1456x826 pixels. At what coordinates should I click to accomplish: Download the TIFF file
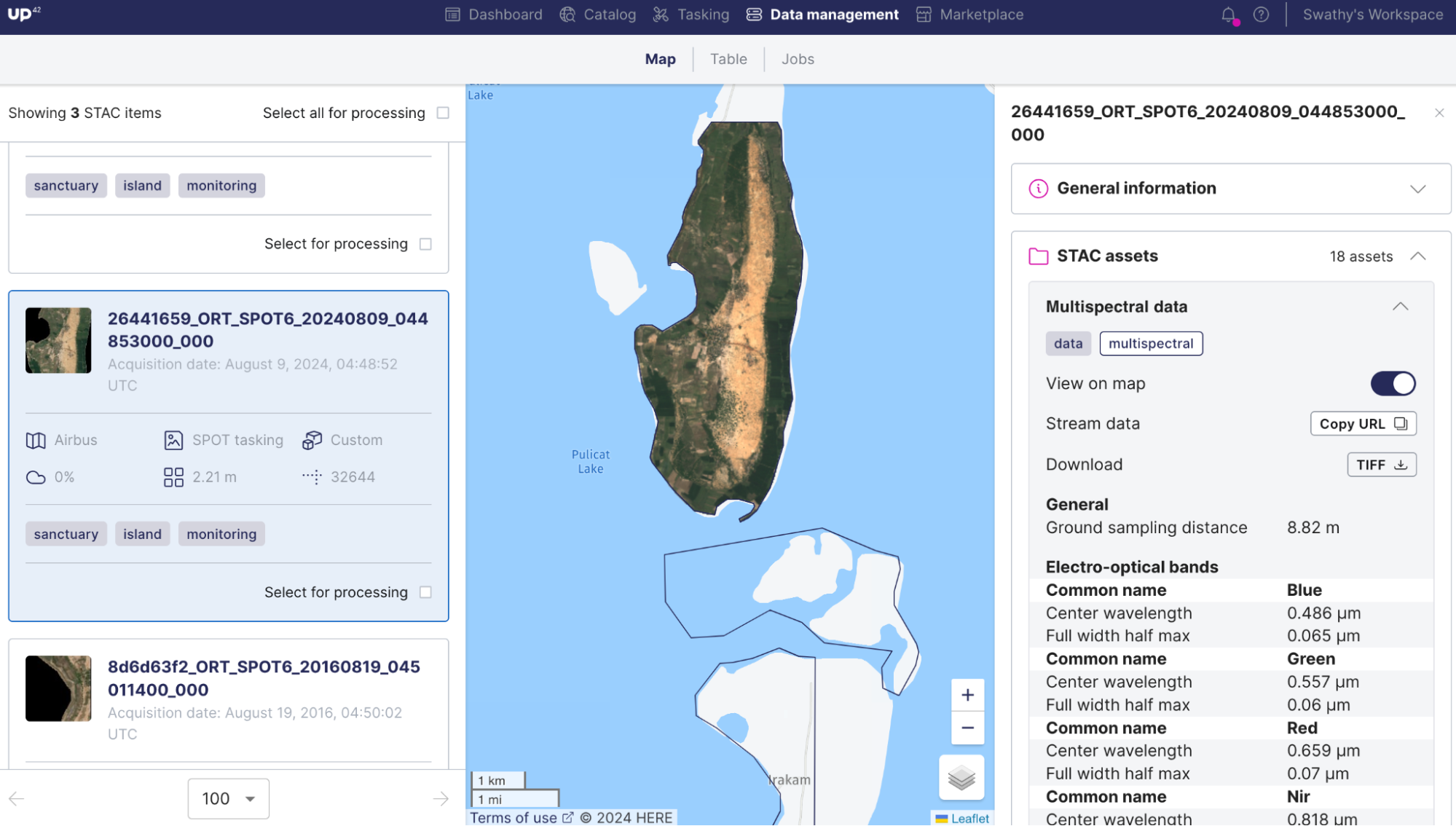pyautogui.click(x=1381, y=465)
